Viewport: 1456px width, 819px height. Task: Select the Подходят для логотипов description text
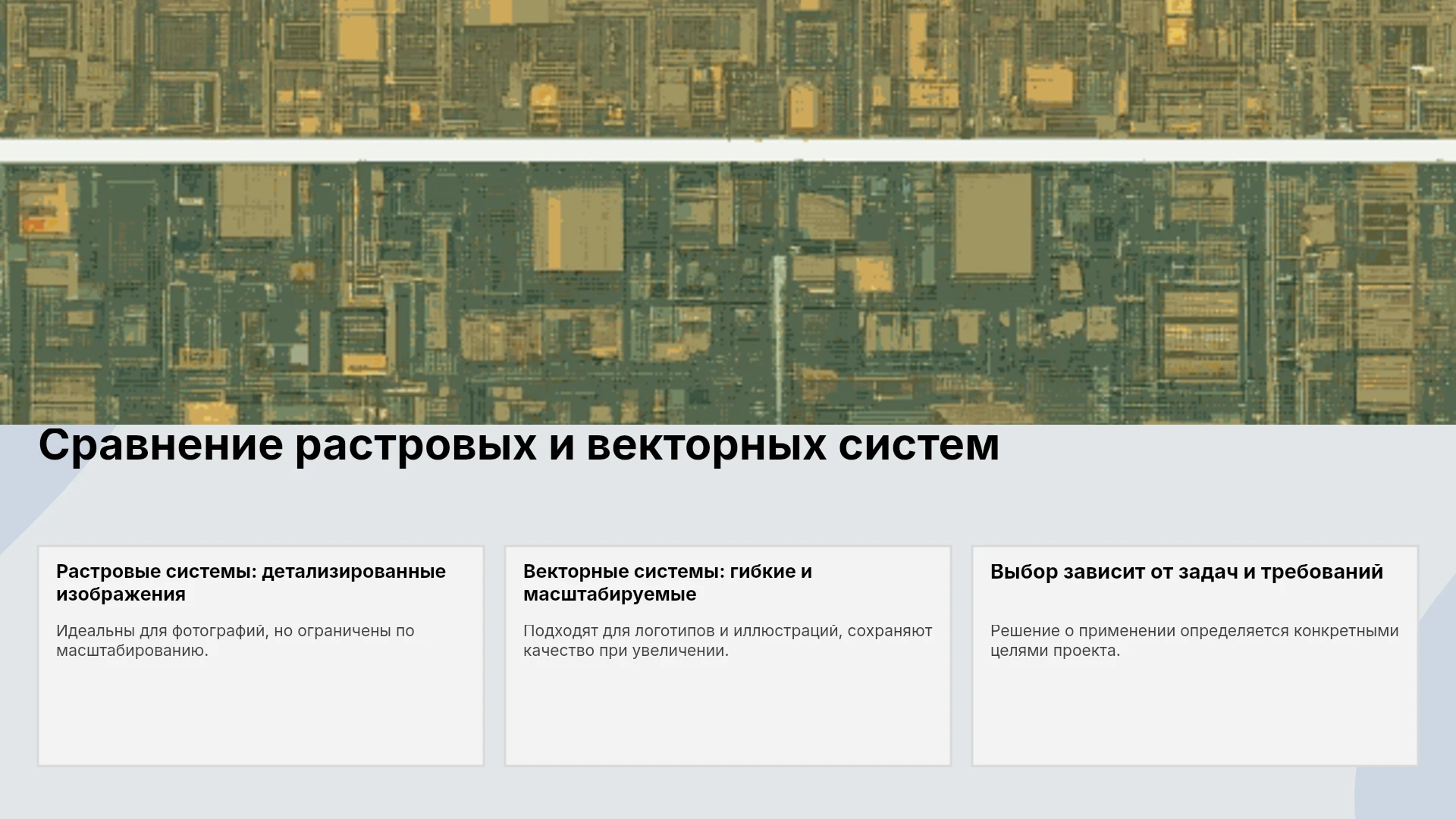(x=728, y=641)
